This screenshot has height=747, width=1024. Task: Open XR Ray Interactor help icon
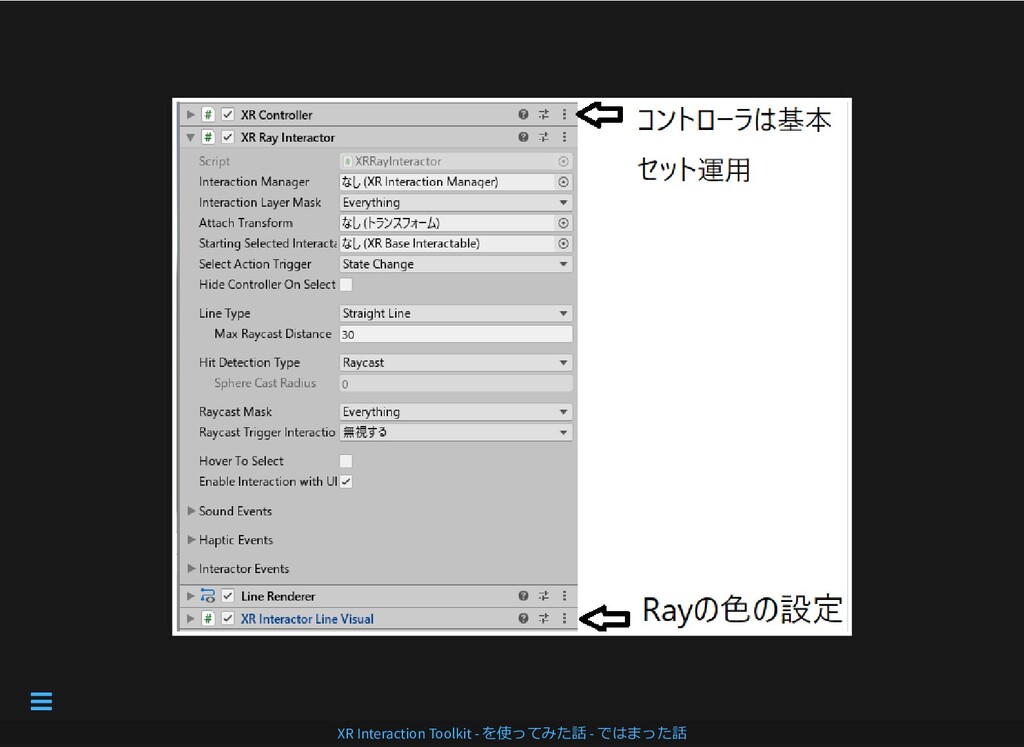coord(523,137)
